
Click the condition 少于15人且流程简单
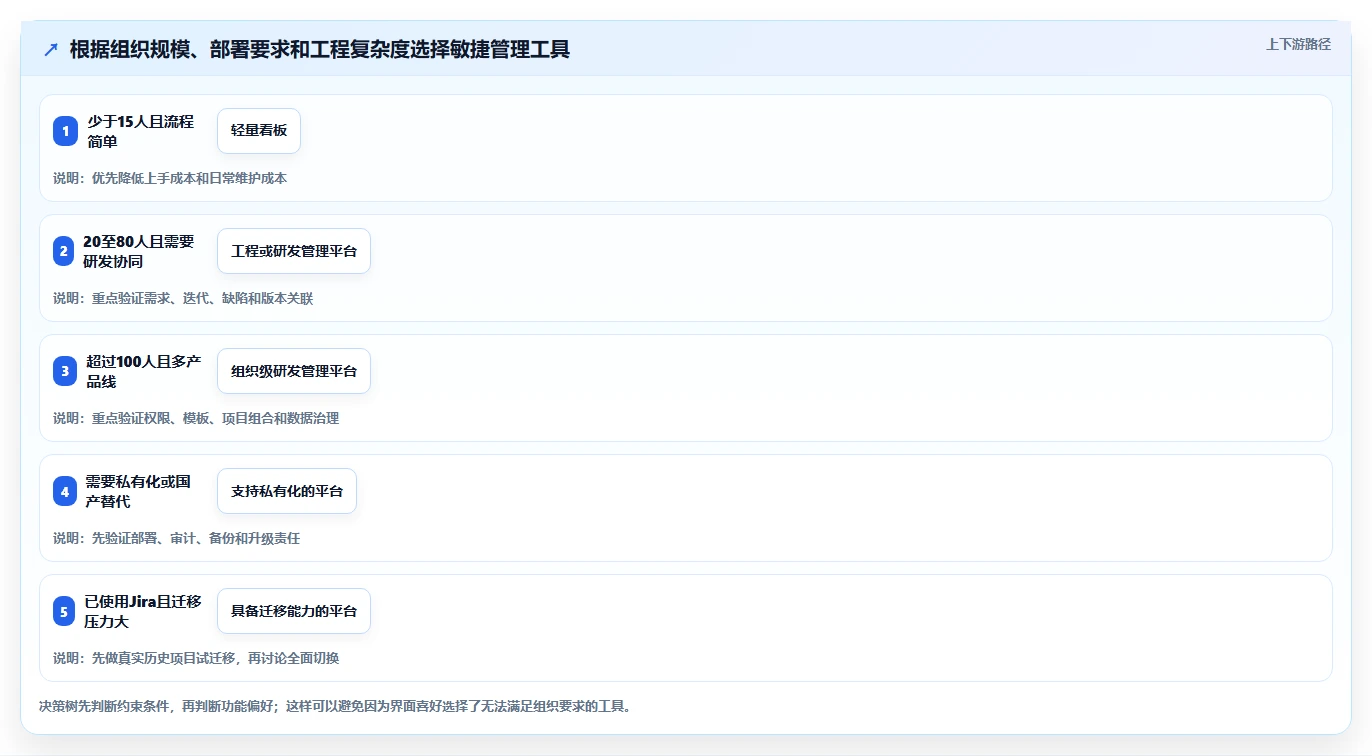tap(141, 131)
